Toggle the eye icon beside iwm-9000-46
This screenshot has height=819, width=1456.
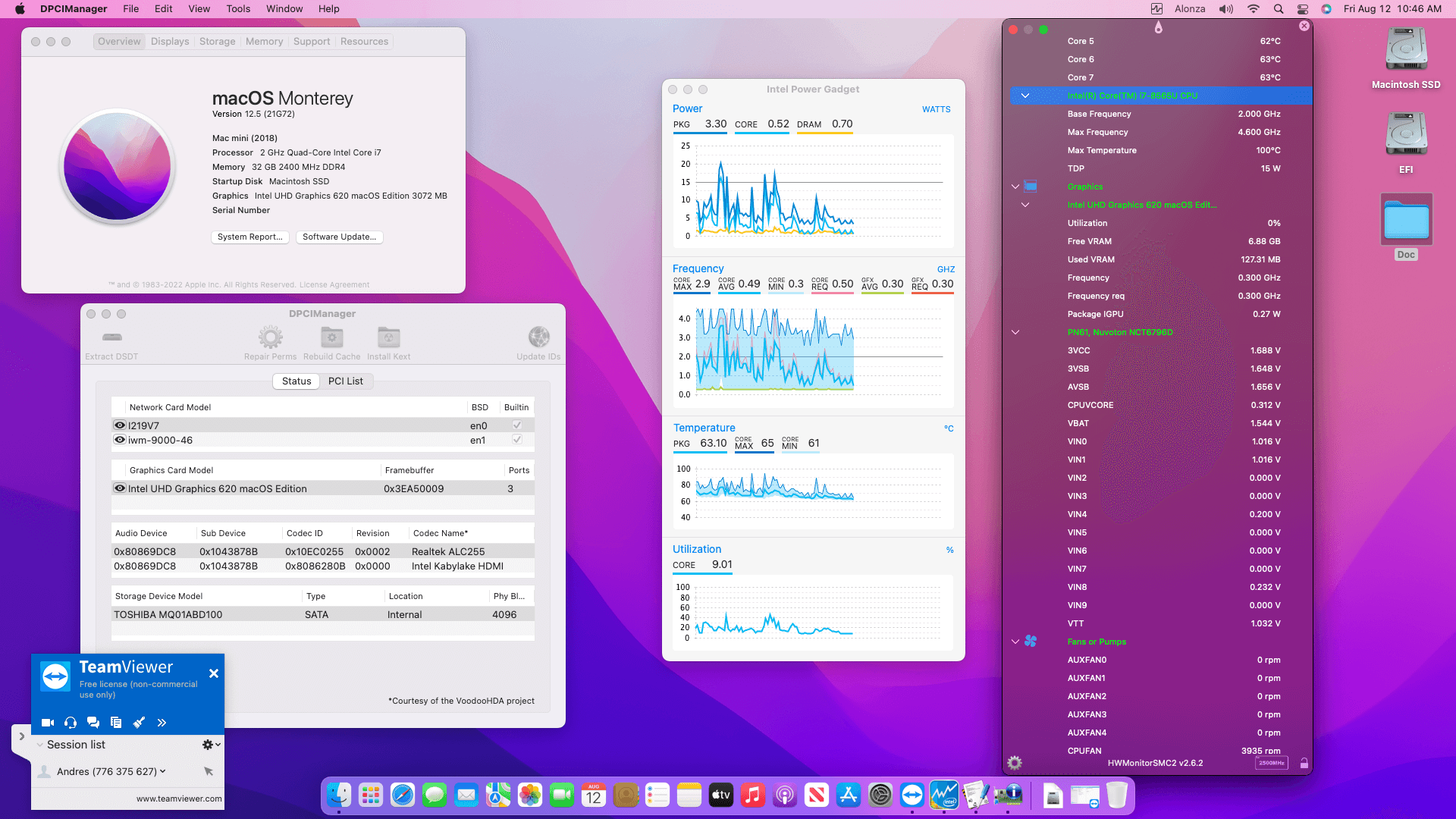[x=120, y=440]
